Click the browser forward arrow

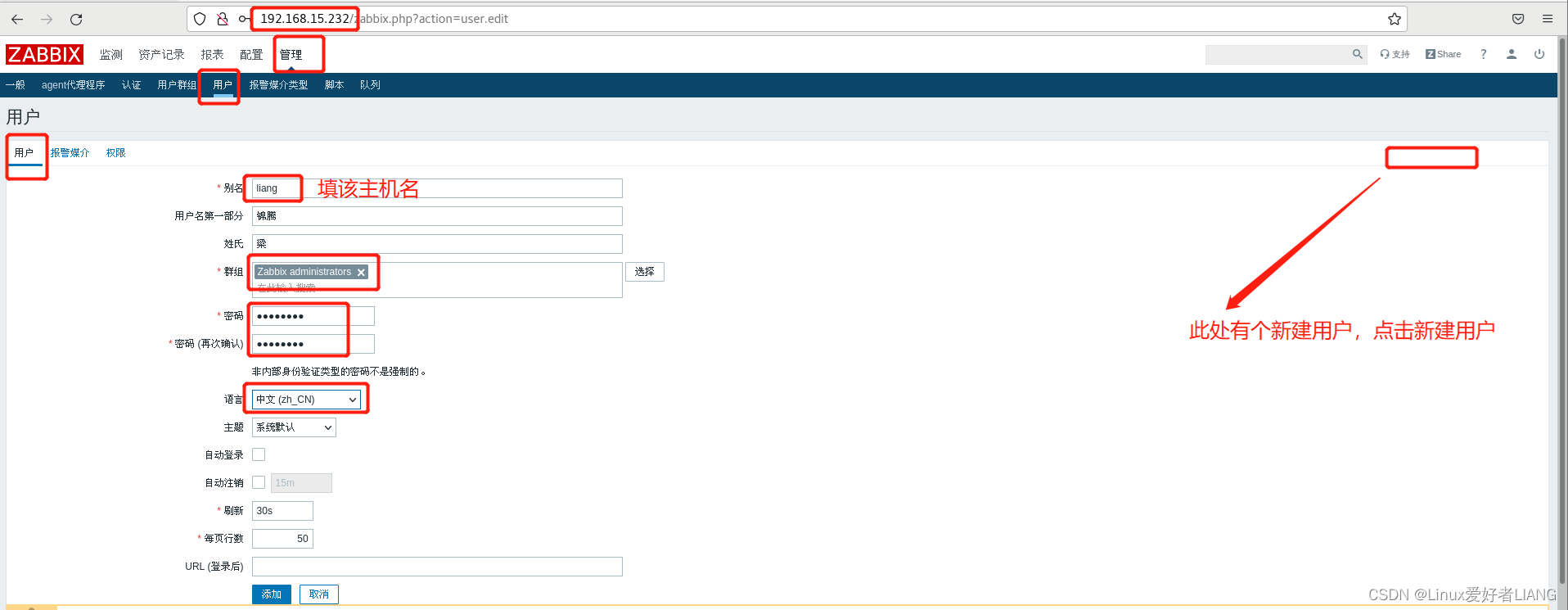click(47, 19)
